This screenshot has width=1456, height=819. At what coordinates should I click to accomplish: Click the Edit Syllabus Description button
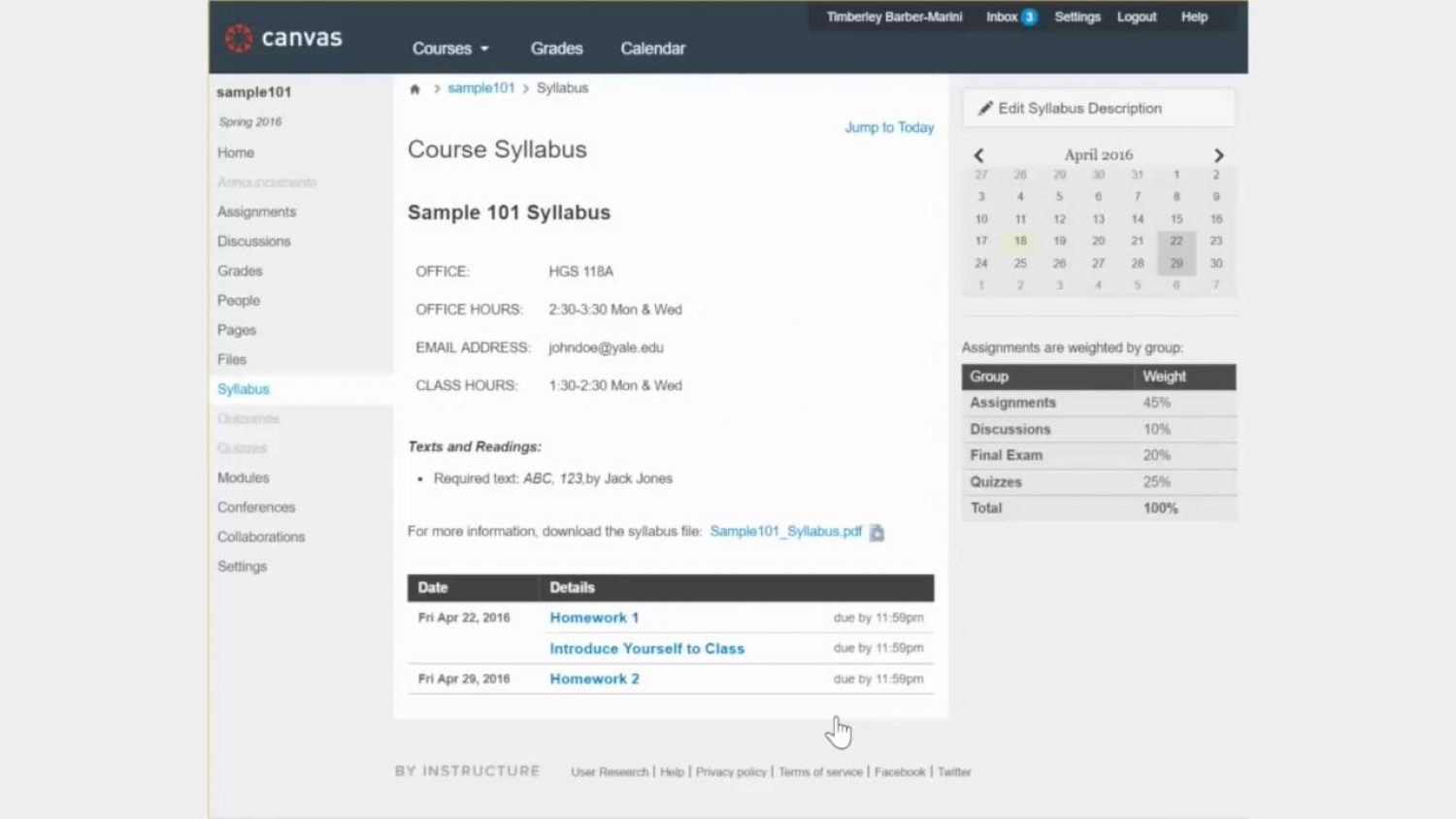[x=1099, y=108]
